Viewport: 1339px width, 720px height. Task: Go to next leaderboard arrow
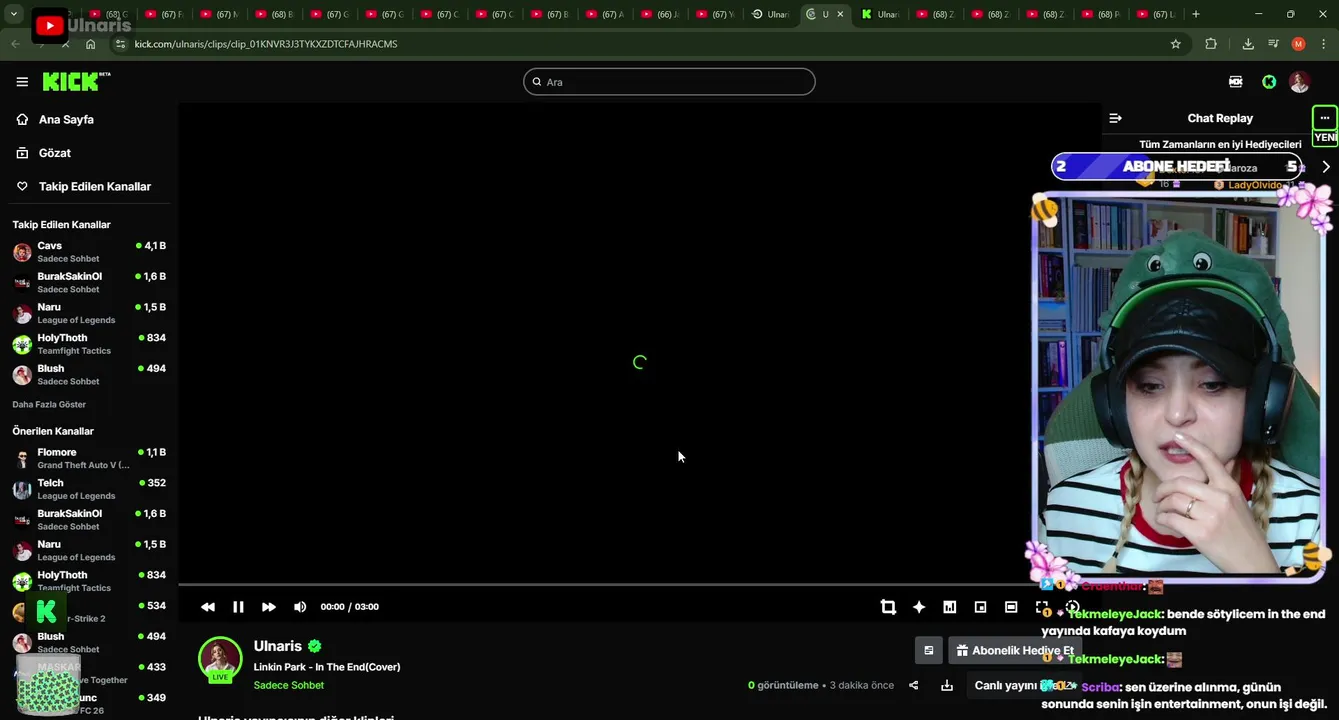click(1326, 167)
